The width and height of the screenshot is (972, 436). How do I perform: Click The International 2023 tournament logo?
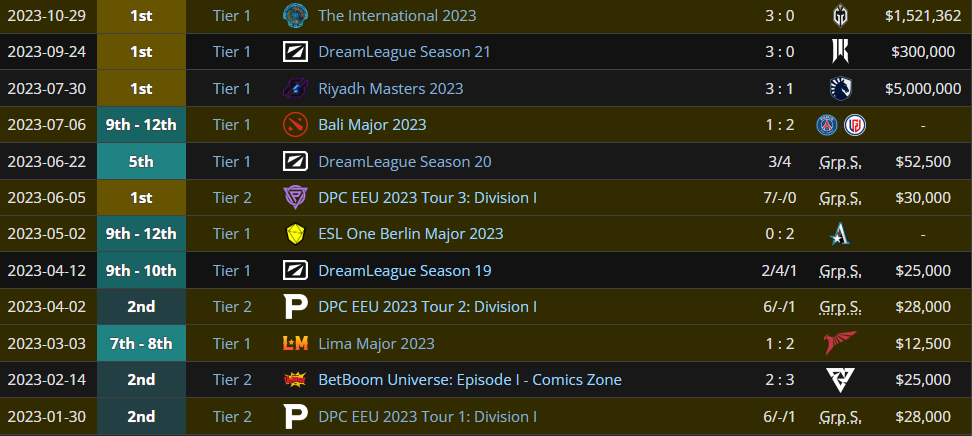point(296,15)
